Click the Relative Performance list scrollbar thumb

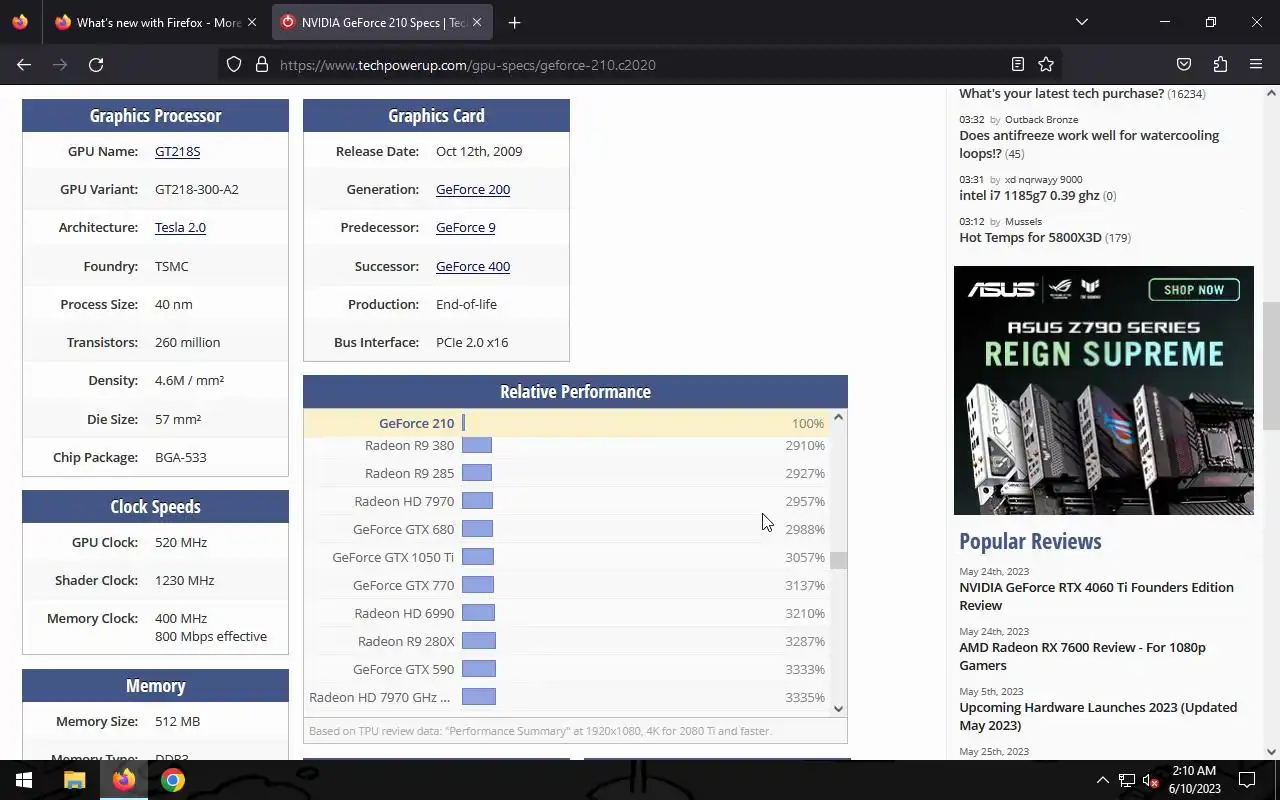[838, 560]
